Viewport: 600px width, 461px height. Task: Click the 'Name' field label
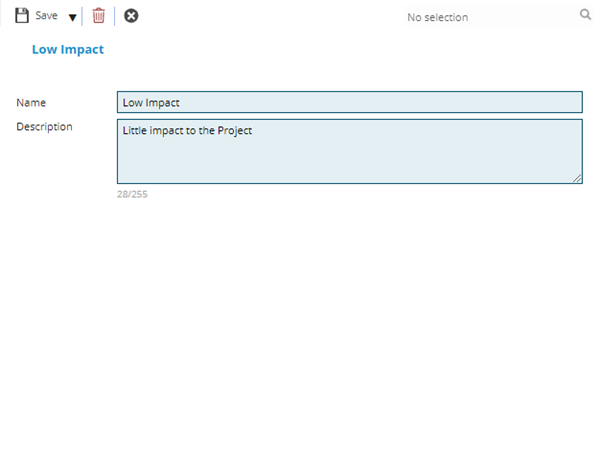point(31,102)
